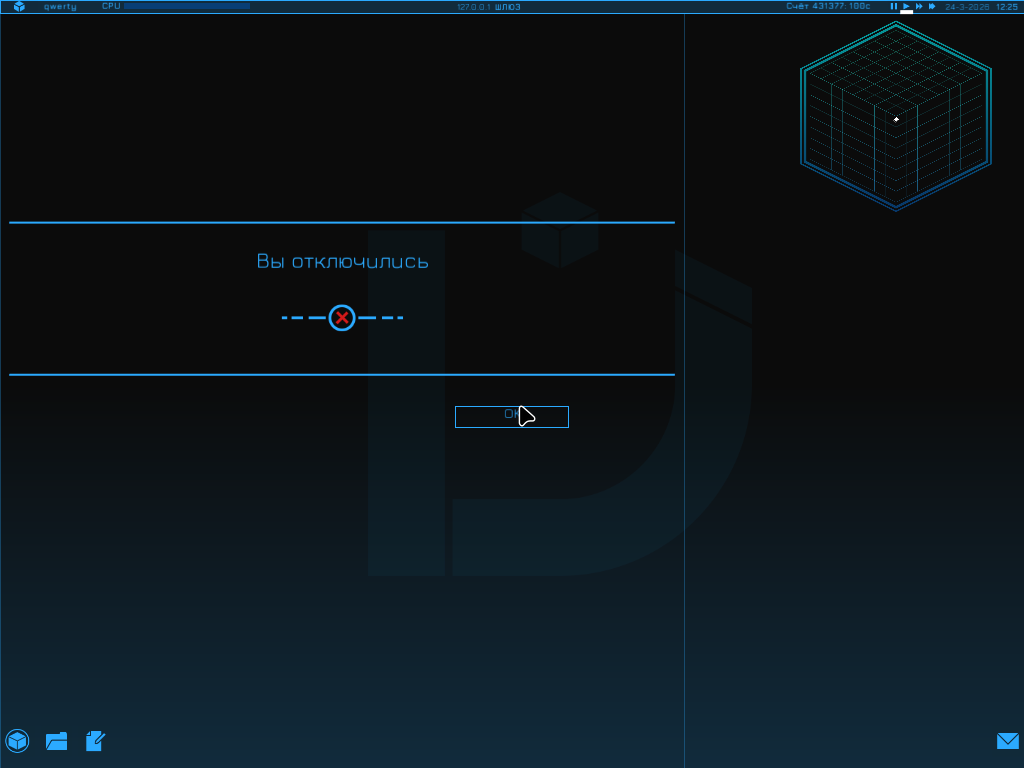Click the Вы отключились message text

[342, 261]
